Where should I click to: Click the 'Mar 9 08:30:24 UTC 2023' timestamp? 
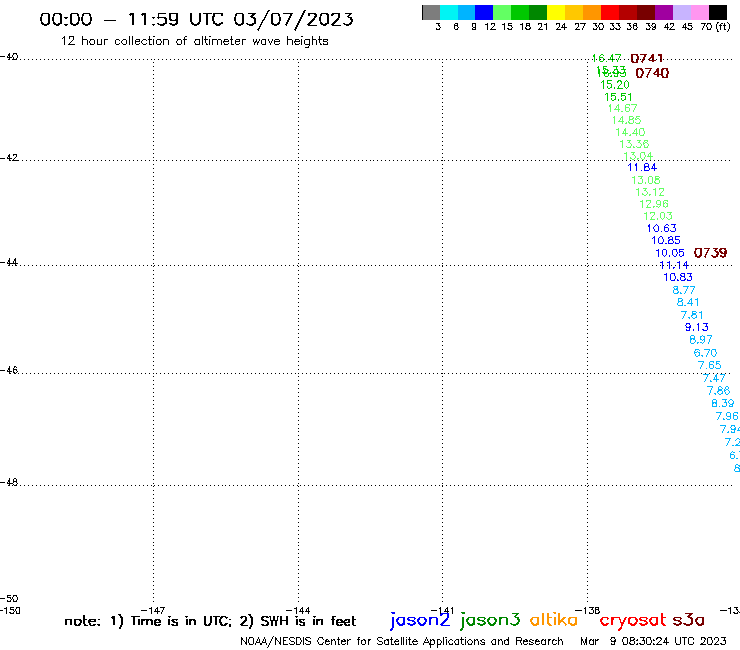(653, 641)
